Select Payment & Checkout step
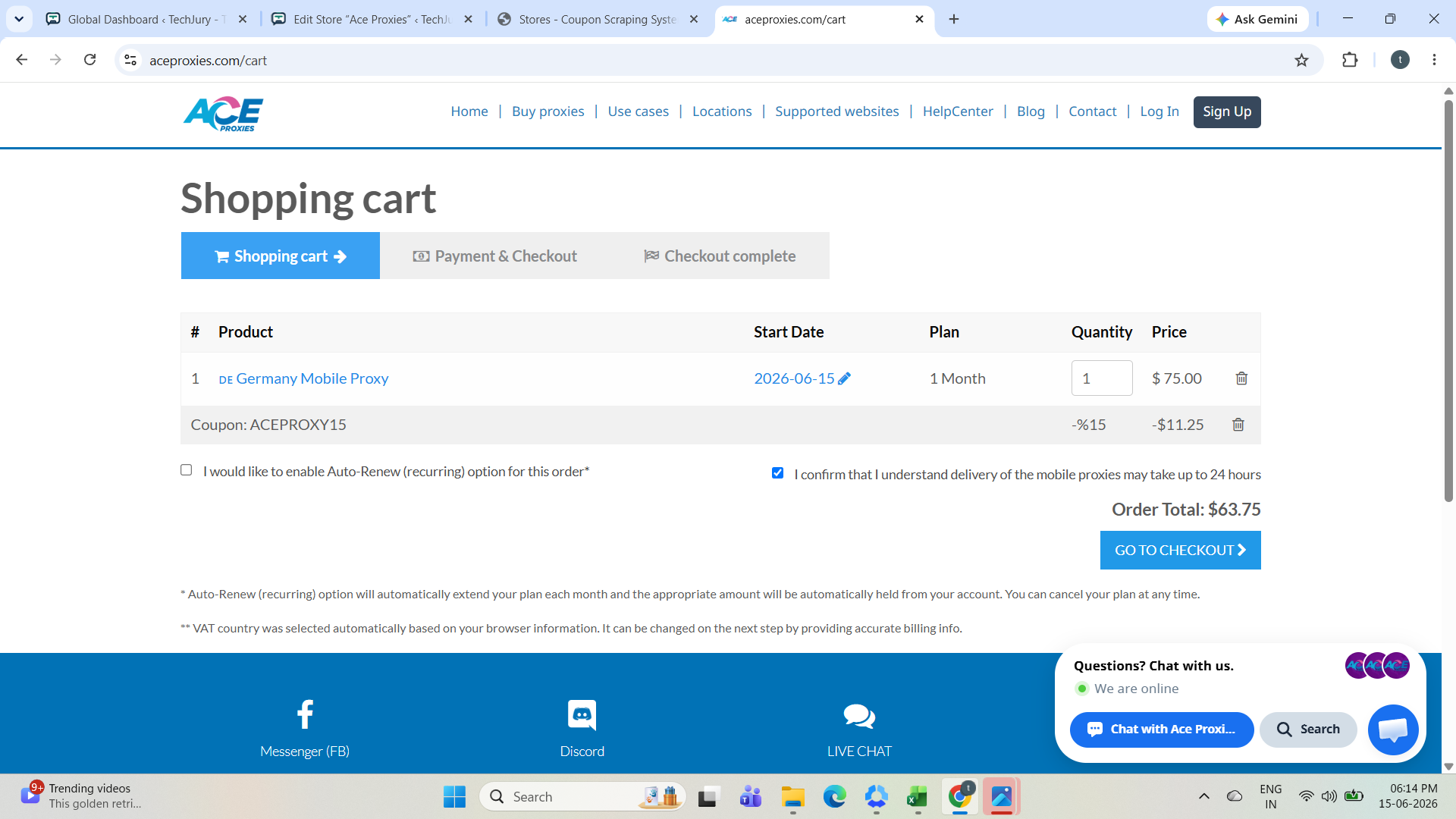This screenshot has width=1456, height=819. point(495,256)
